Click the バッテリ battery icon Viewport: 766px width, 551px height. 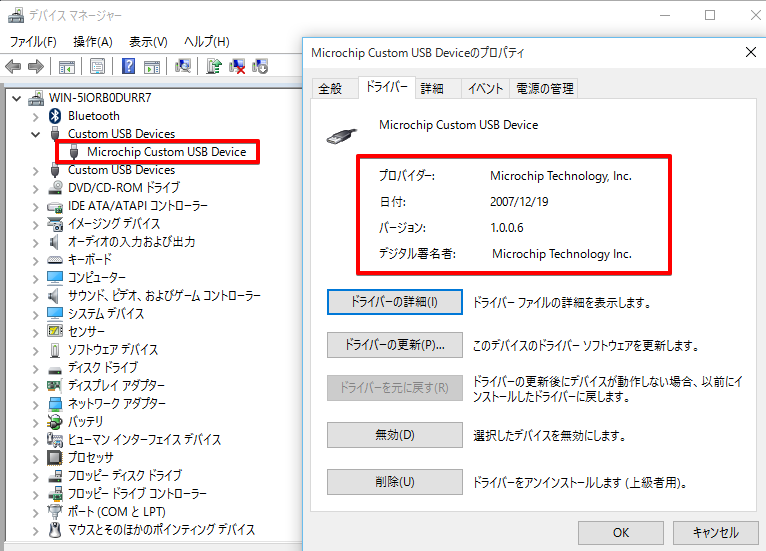[x=55, y=422]
